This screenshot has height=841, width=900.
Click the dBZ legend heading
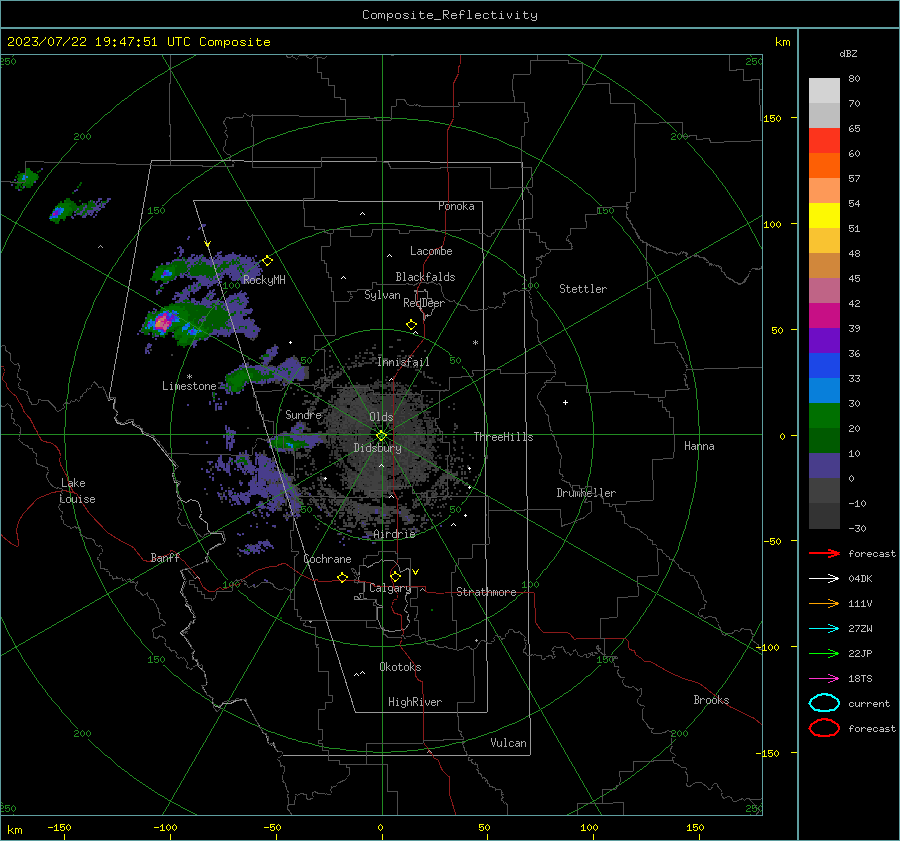click(848, 54)
